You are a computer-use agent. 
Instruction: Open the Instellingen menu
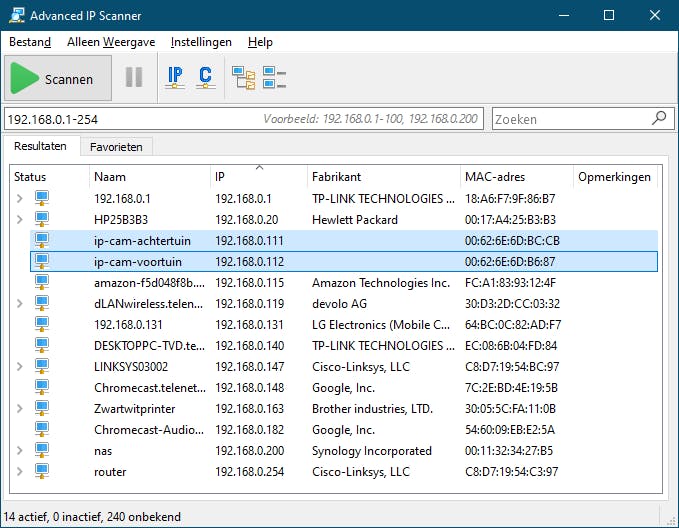201,42
